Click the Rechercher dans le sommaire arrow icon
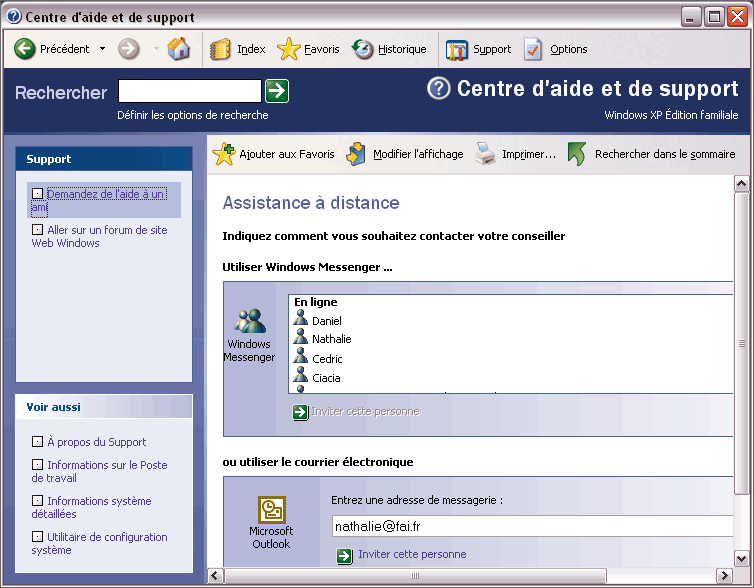The image size is (754, 588). 577,154
